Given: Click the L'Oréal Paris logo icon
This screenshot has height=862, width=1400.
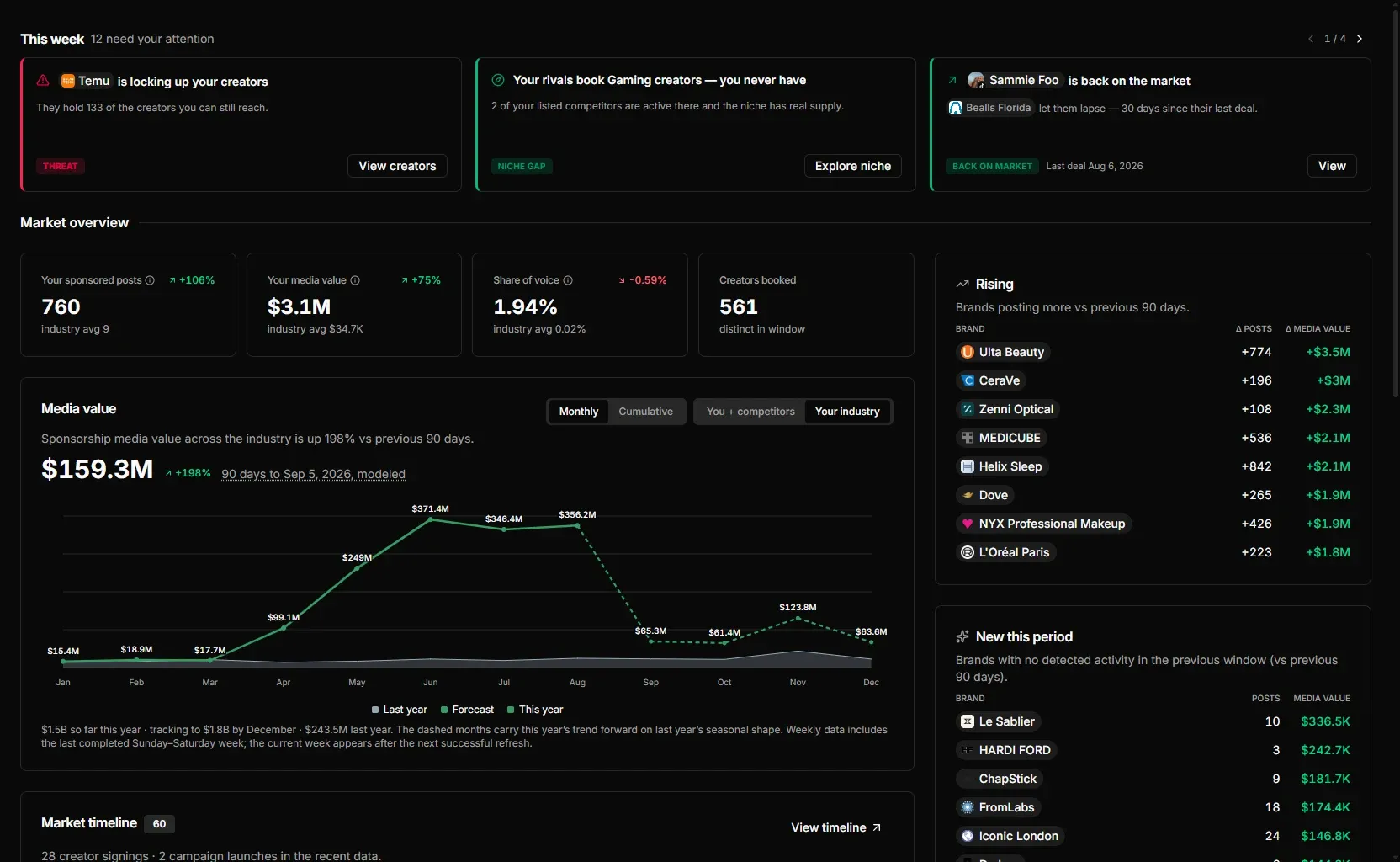Looking at the screenshot, I should (x=968, y=552).
